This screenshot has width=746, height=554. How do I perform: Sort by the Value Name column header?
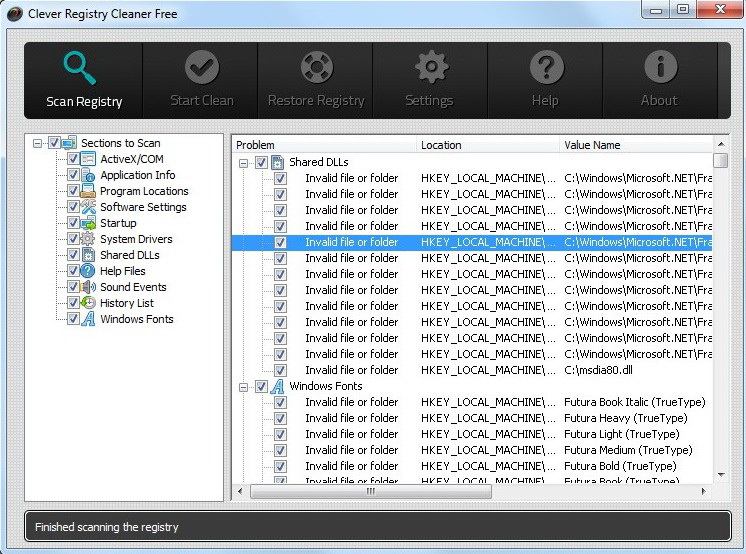[x=636, y=145]
